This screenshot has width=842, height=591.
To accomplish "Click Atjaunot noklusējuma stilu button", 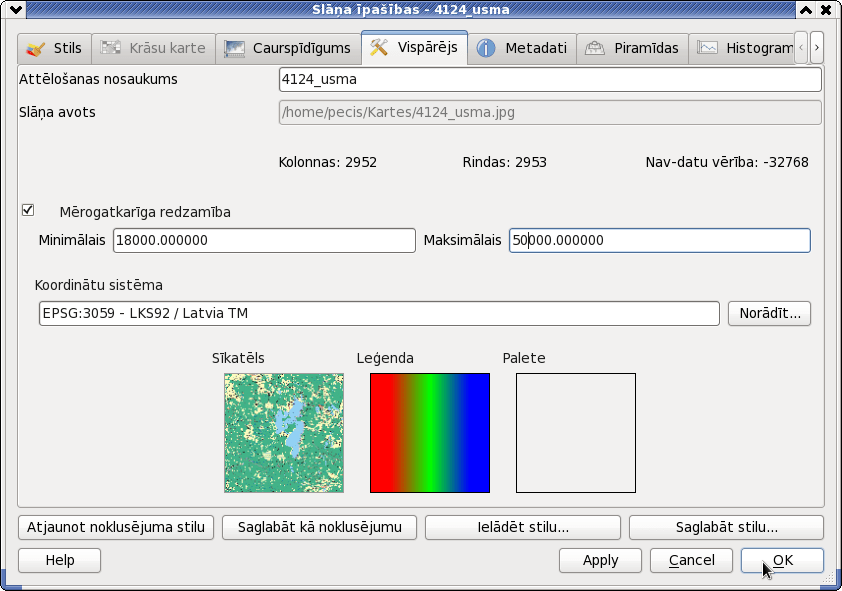I will pos(116,528).
